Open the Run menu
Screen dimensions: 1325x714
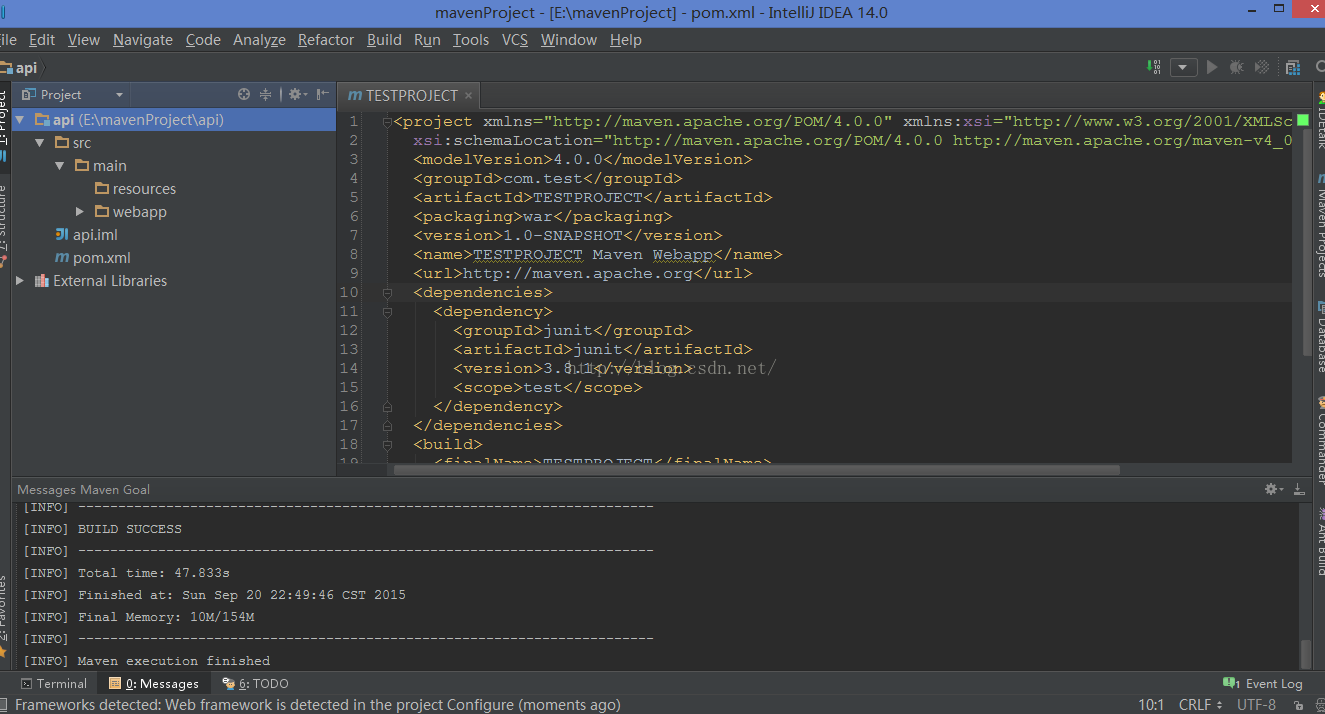point(427,39)
